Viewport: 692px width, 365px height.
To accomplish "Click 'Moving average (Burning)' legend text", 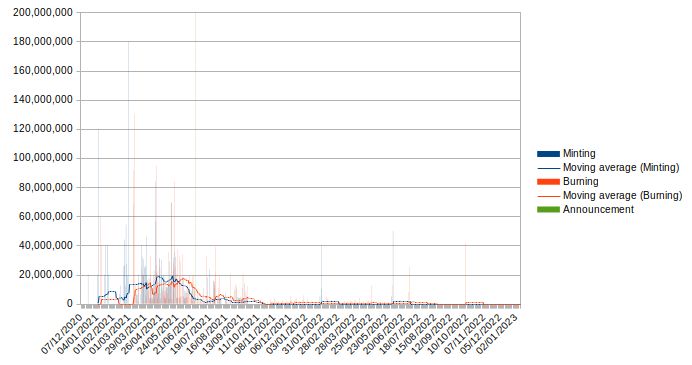I will (622, 196).
